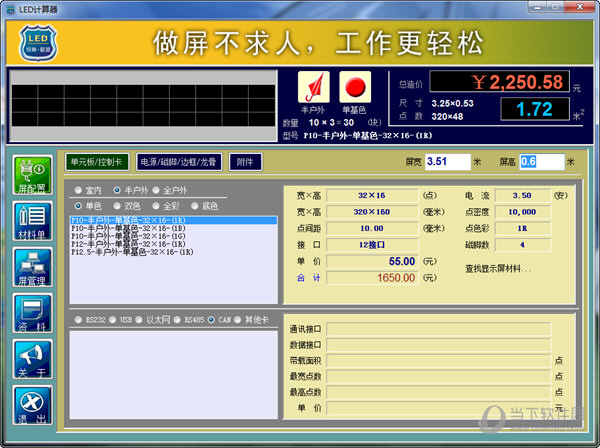Viewport: 600px width, 448px height.
Task: Open the 单元板/控制卡 tab
Action: (97, 161)
